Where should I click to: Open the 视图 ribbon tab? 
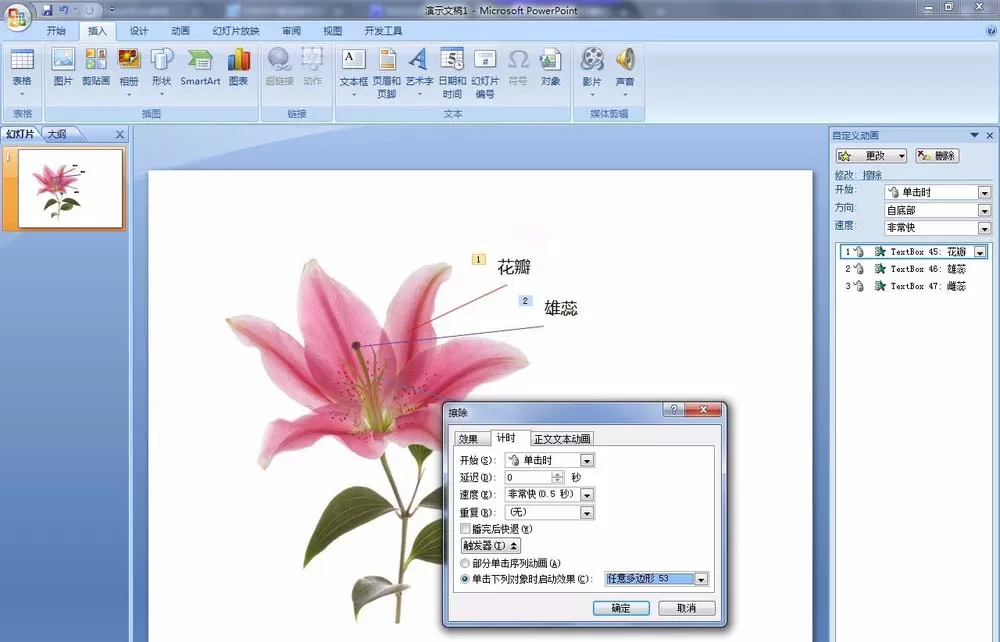pyautogui.click(x=333, y=31)
